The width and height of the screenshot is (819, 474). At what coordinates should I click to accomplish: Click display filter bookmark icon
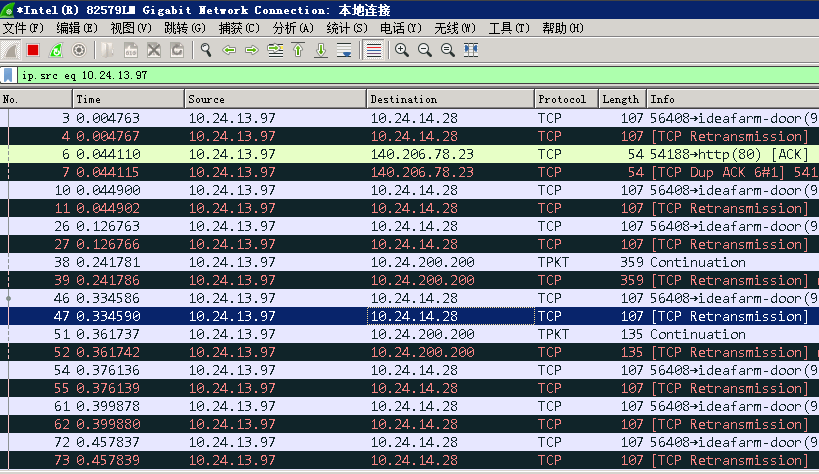pos(8,75)
